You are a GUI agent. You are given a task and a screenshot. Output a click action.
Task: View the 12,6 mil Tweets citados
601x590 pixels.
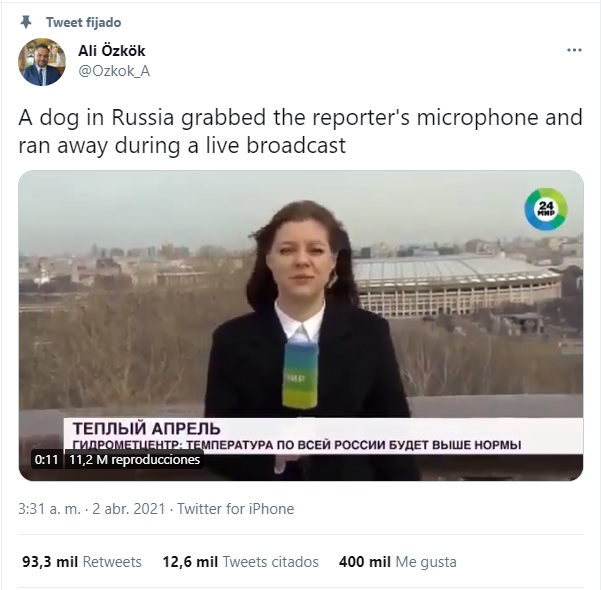coord(240,562)
